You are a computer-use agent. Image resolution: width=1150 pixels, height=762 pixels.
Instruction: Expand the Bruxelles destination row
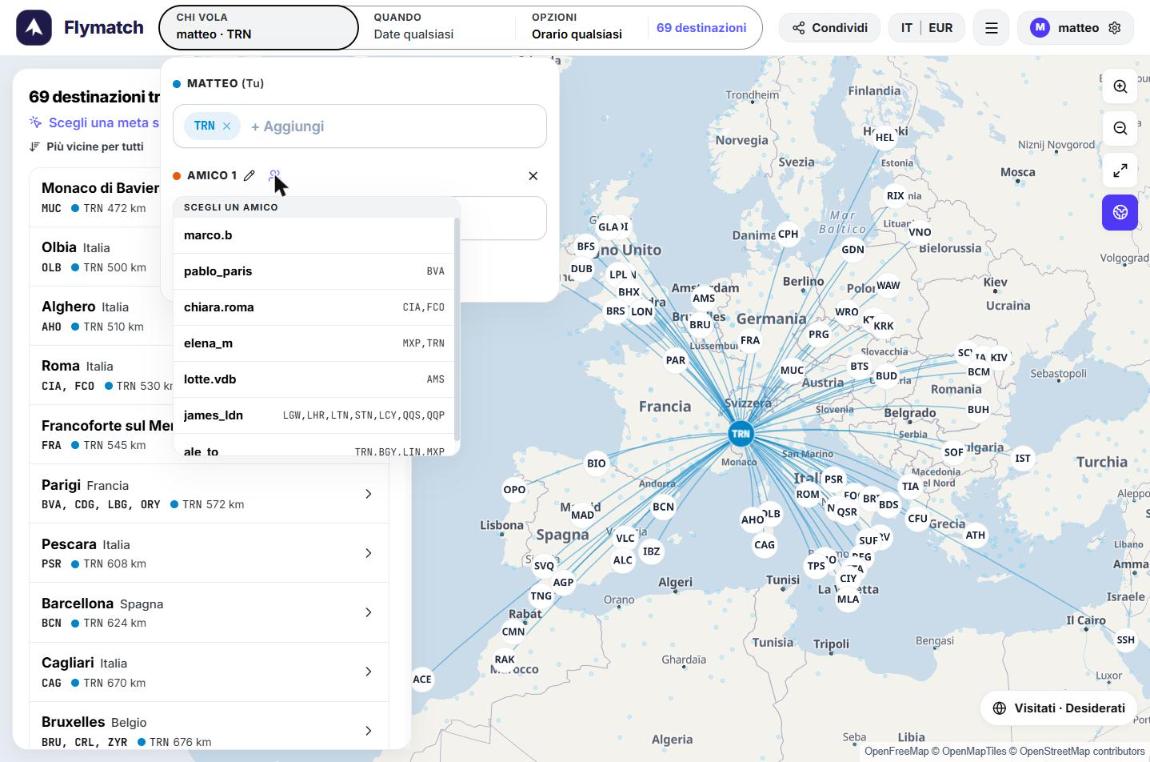tap(209, 726)
